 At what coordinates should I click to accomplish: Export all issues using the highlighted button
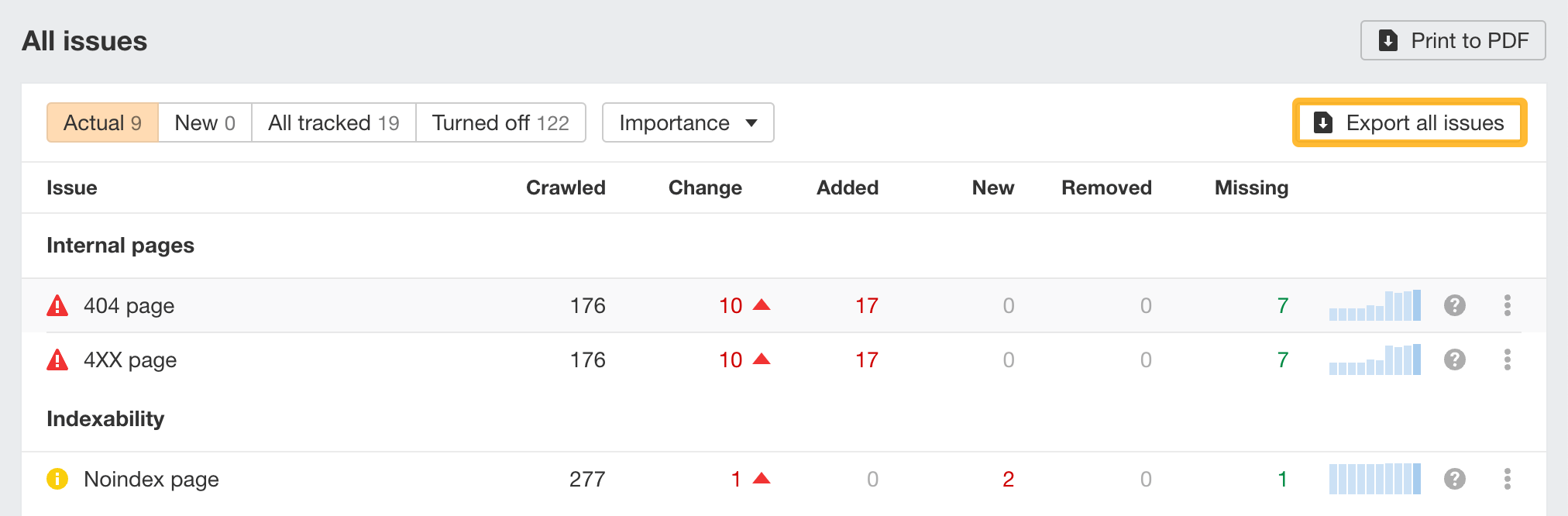coord(1410,122)
